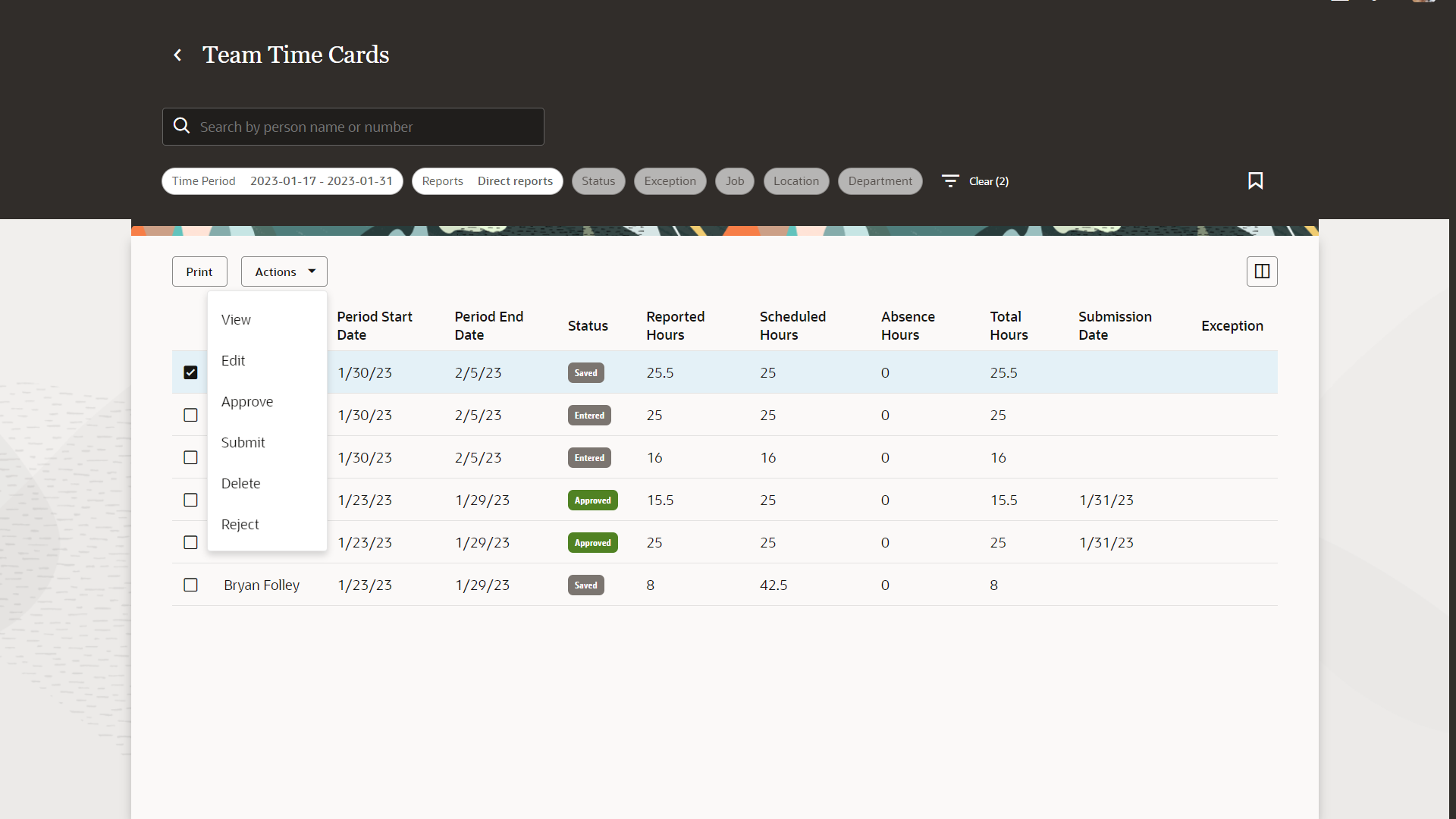The height and width of the screenshot is (819, 1456).
Task: Click the Print button
Action: [x=199, y=271]
